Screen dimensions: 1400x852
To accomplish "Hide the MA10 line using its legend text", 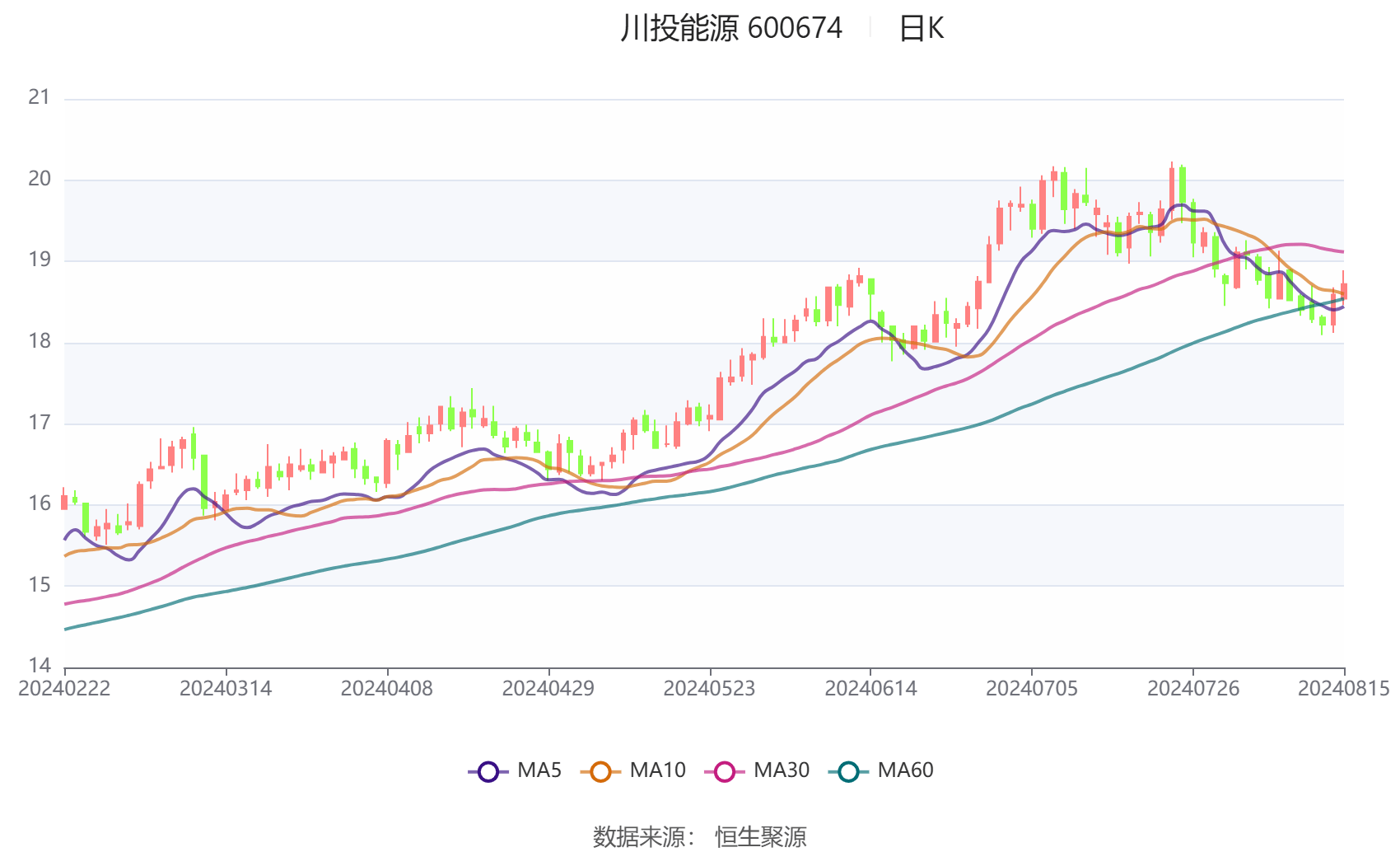I will click(x=657, y=770).
